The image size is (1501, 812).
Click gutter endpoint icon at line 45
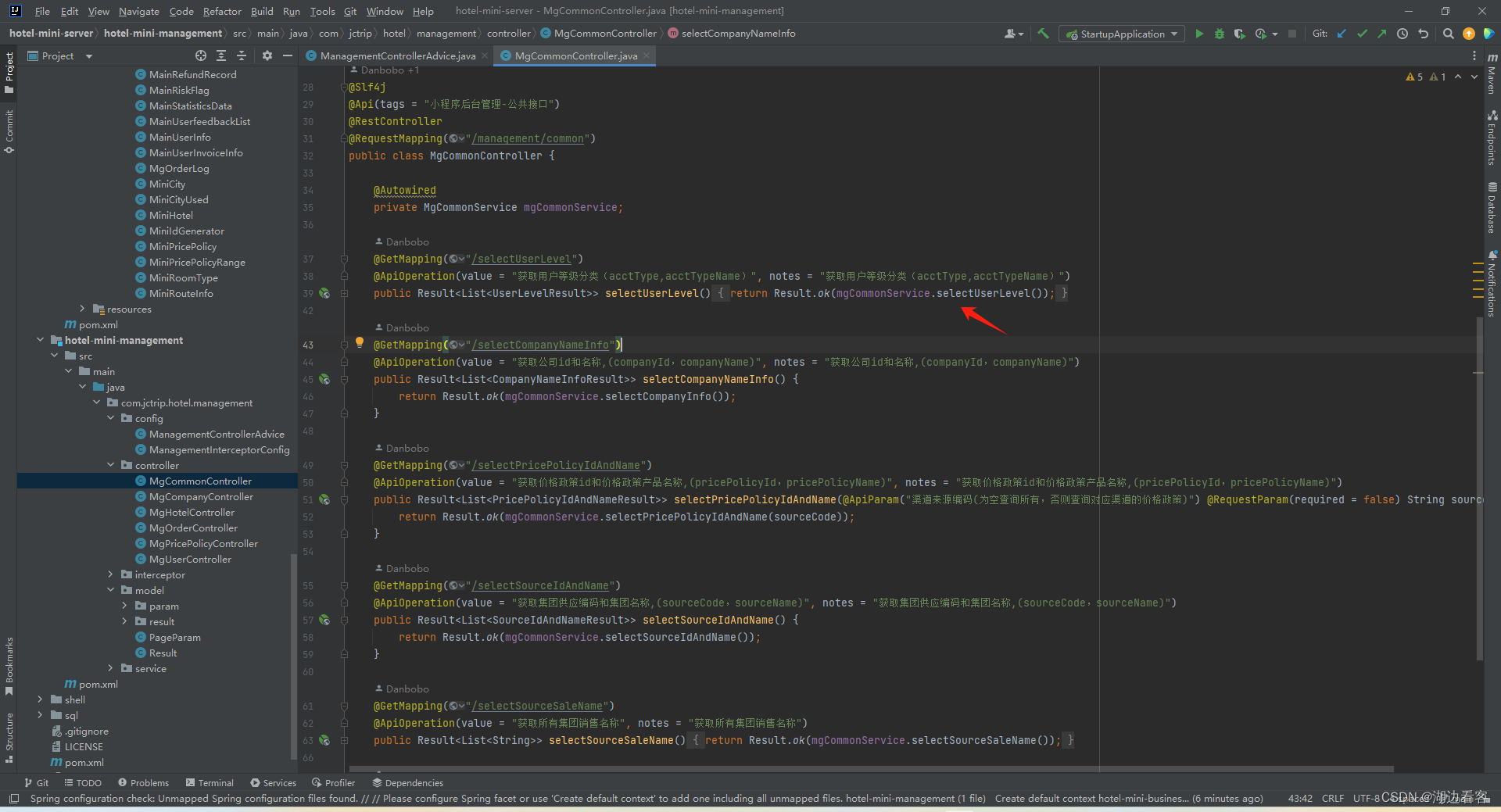pyautogui.click(x=324, y=380)
